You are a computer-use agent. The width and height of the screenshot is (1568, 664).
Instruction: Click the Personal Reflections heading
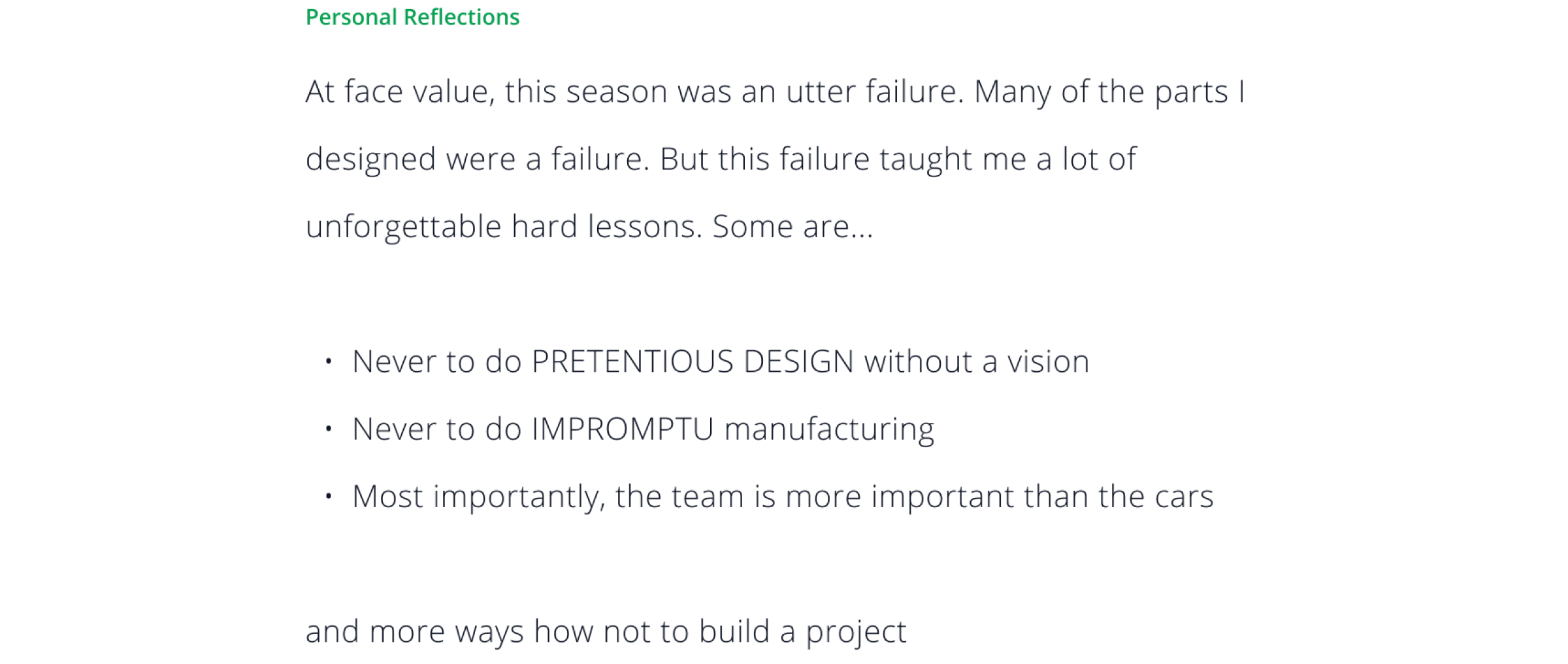412,17
